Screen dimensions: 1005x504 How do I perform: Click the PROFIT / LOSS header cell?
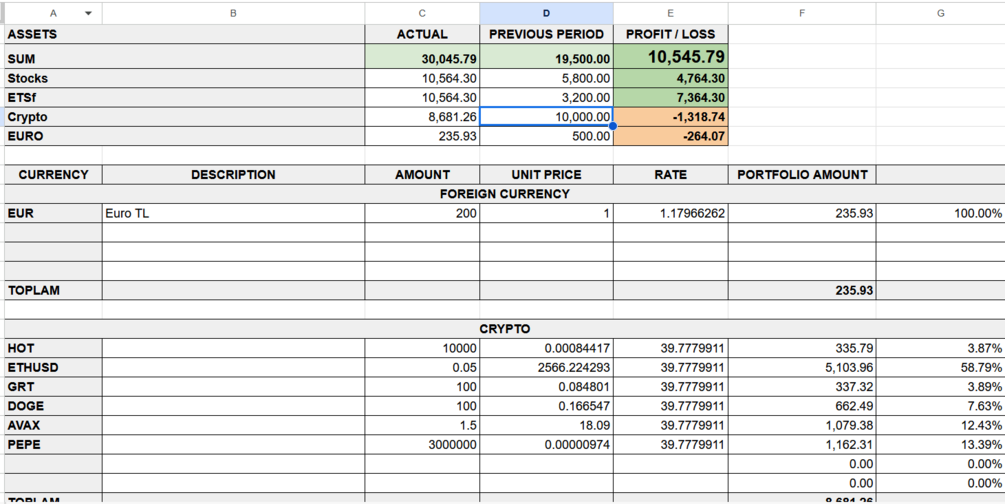670,34
